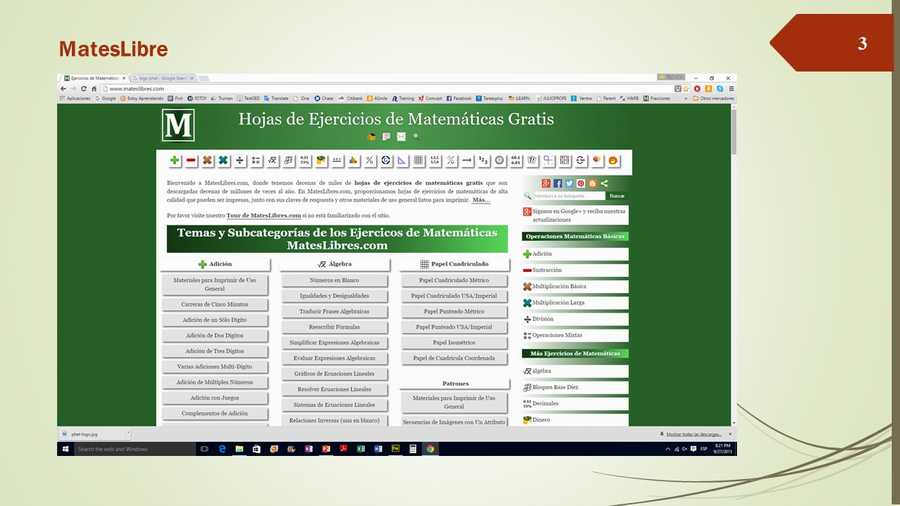Image resolution: width=900 pixels, height=506 pixels.
Task: Open División in the sidebar list
Action: [575, 319]
